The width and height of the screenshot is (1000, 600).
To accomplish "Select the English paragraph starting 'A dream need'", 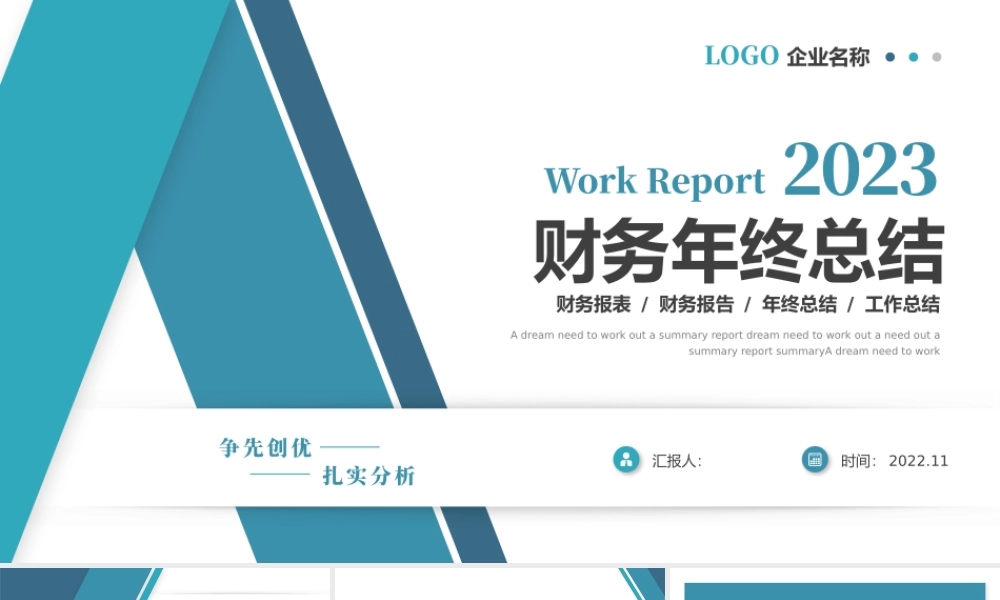I will (725, 343).
